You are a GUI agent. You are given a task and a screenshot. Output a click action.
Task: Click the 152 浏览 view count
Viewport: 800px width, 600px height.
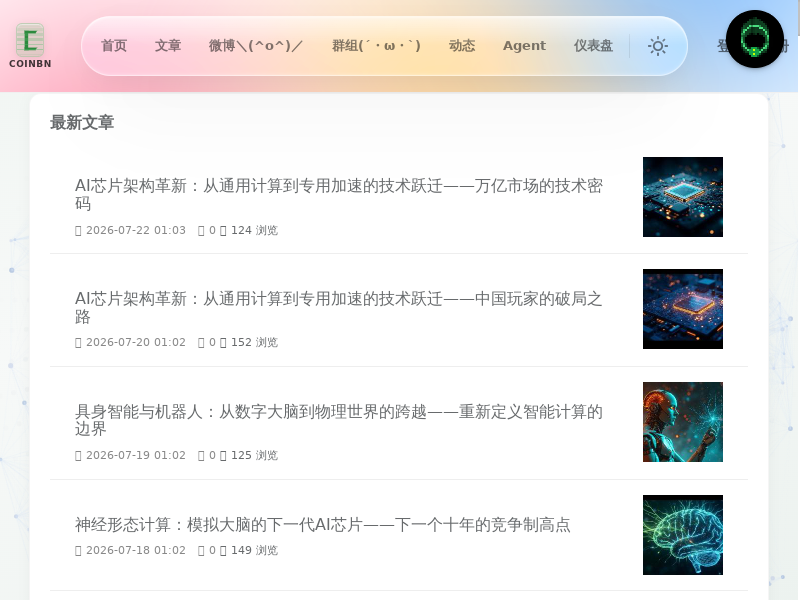pyautogui.click(x=255, y=342)
